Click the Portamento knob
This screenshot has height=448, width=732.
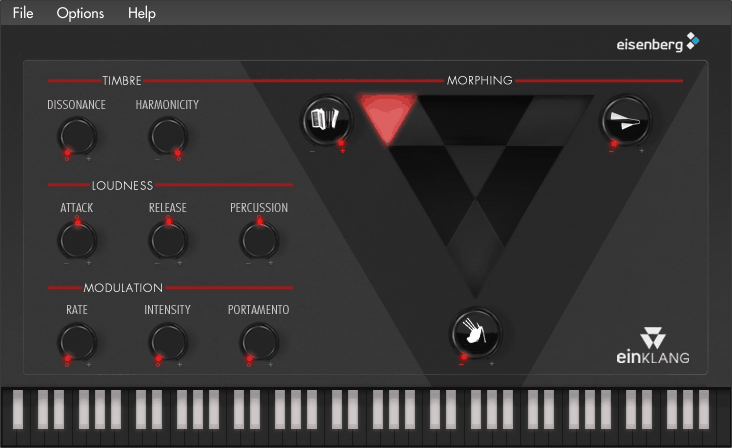click(x=259, y=342)
